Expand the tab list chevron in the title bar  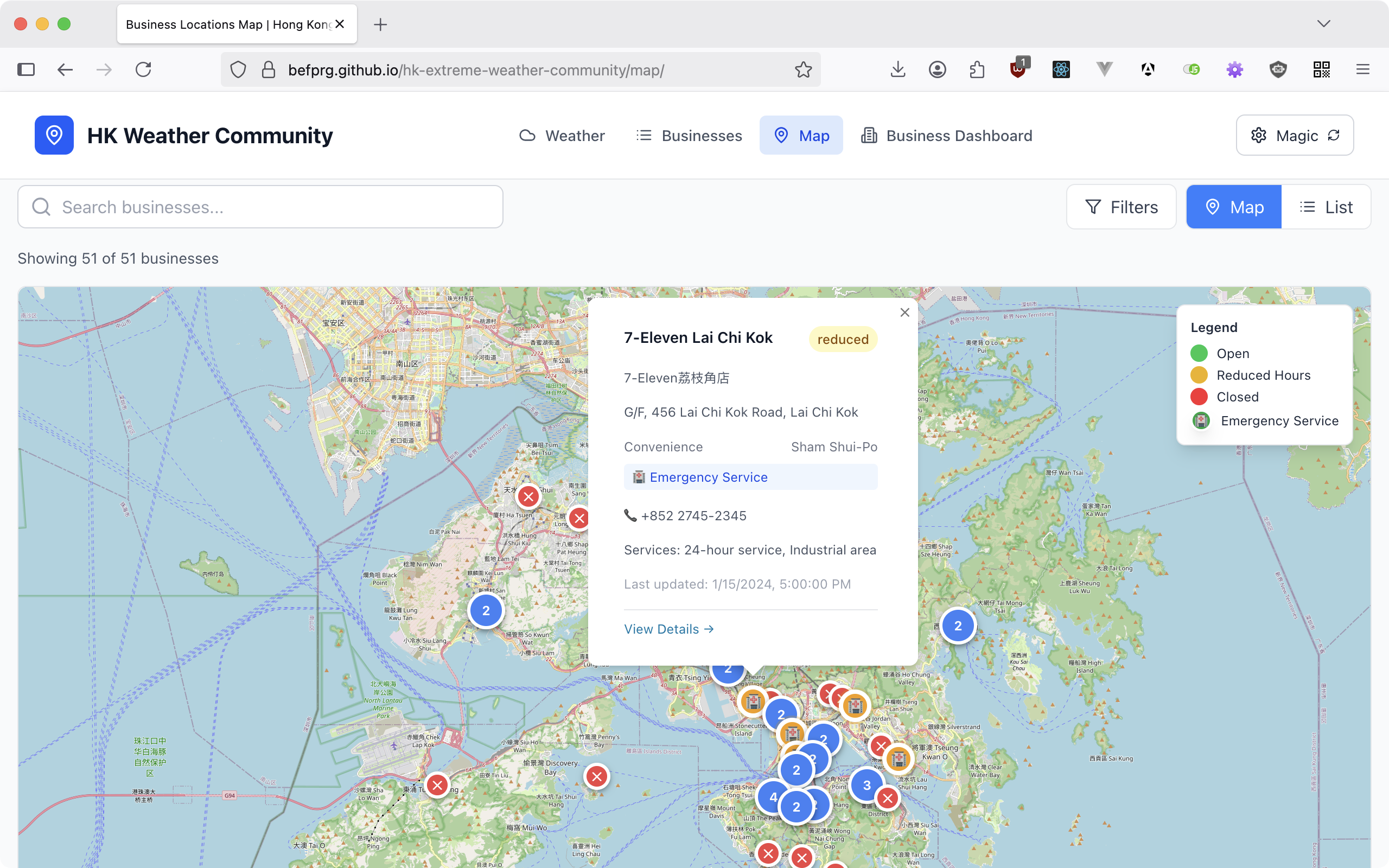coord(1323,23)
